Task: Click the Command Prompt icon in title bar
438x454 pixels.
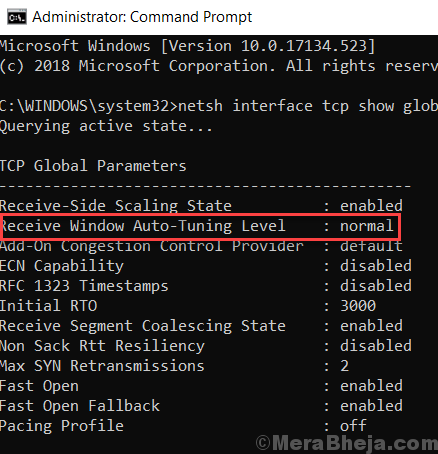Action: tap(17, 17)
